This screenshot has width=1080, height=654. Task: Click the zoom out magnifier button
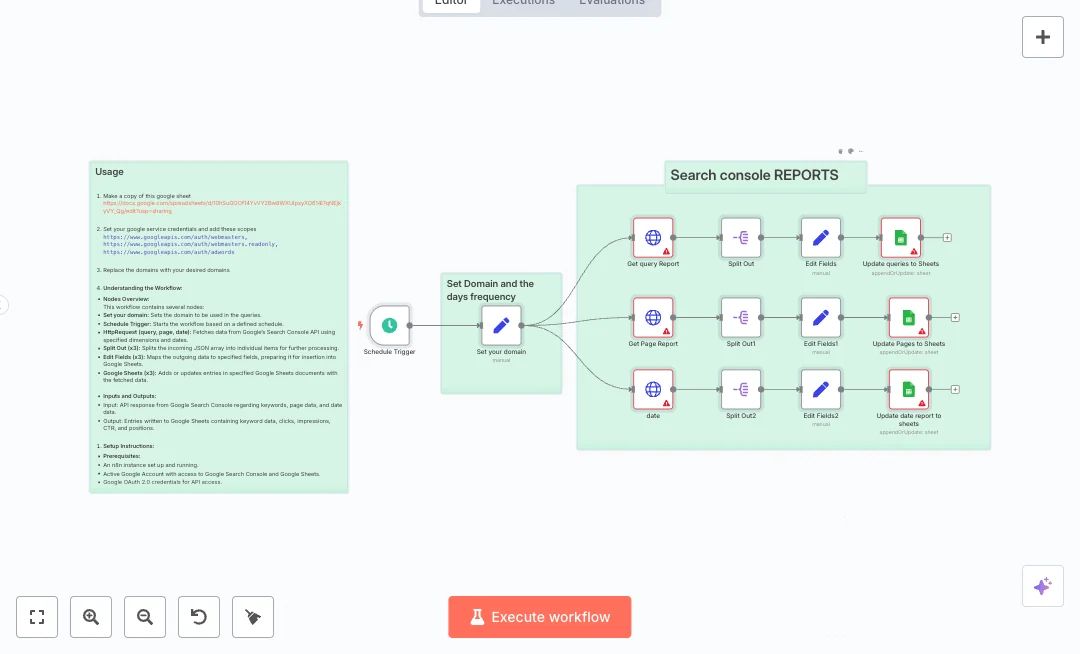coord(145,617)
